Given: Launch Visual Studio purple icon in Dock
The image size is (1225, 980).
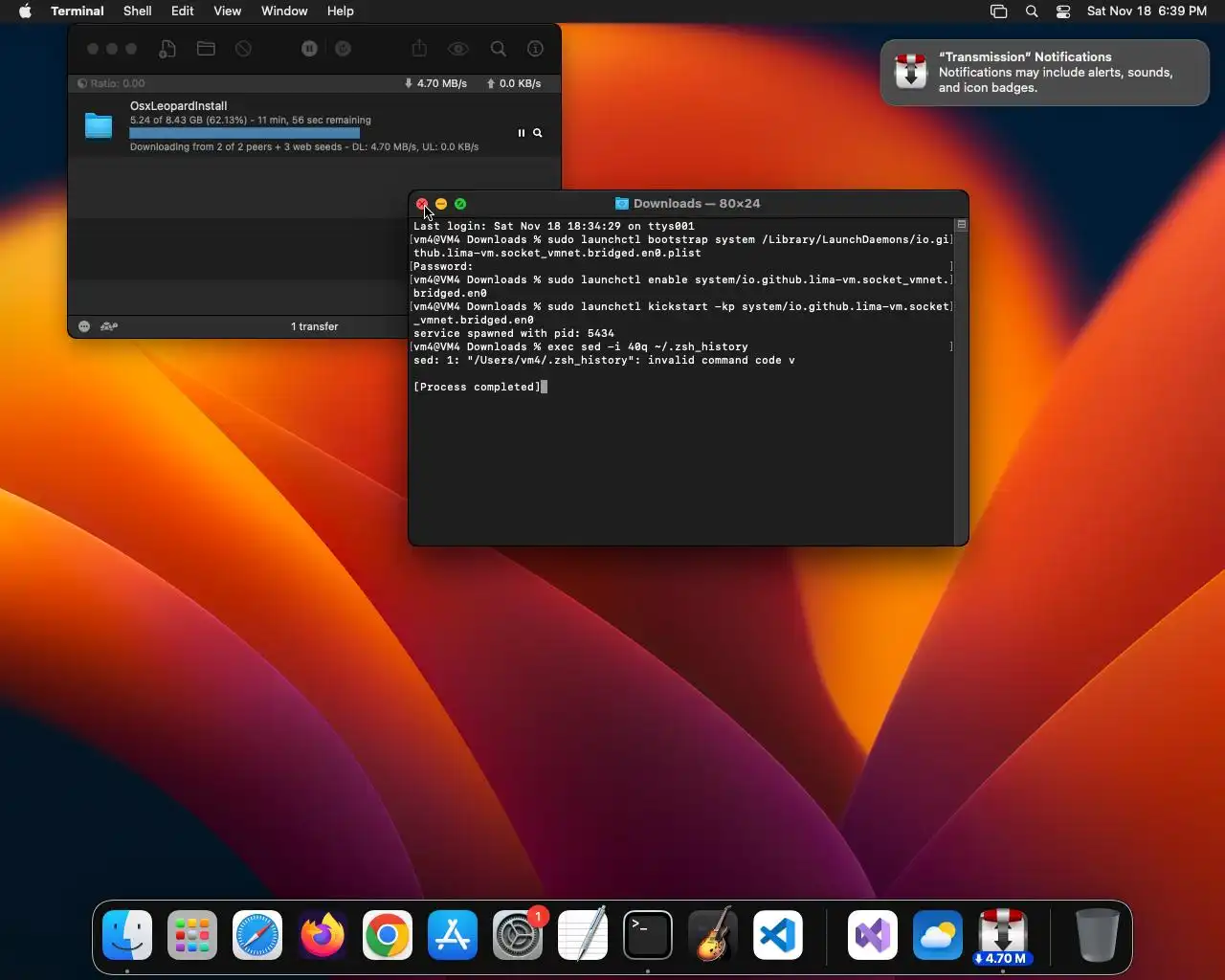Looking at the screenshot, I should click(x=873, y=935).
